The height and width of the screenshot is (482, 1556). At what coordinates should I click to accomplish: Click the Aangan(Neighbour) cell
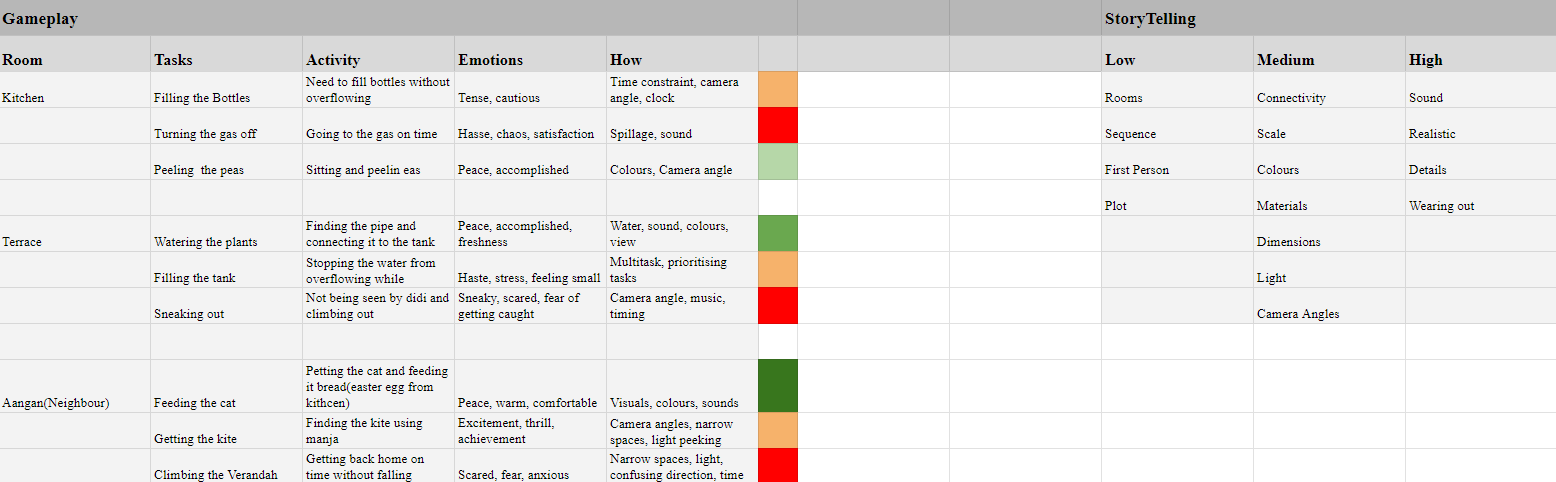tap(56, 403)
